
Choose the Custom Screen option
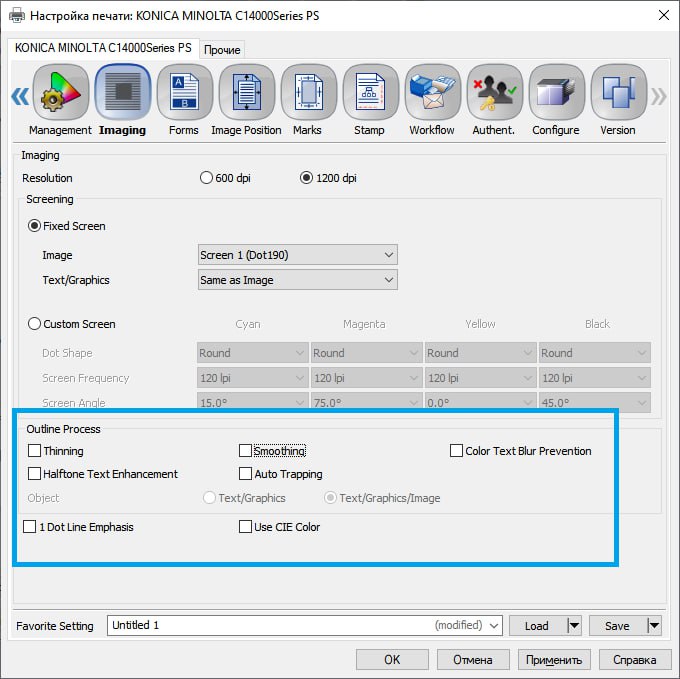34,324
